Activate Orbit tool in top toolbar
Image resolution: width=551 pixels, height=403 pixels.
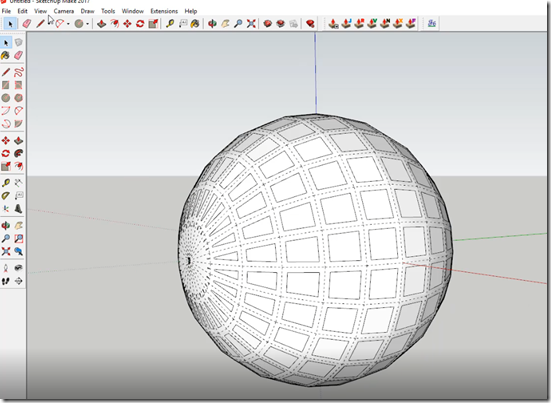click(212, 24)
